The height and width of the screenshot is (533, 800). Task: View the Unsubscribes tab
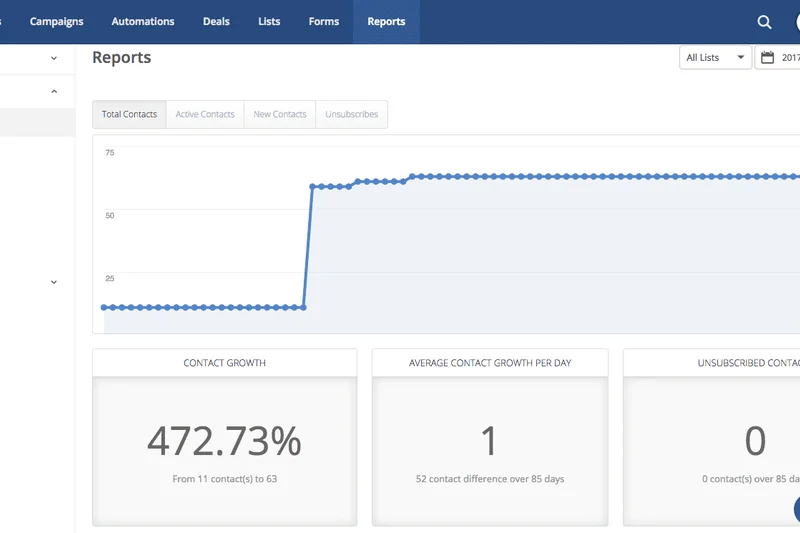[352, 114]
